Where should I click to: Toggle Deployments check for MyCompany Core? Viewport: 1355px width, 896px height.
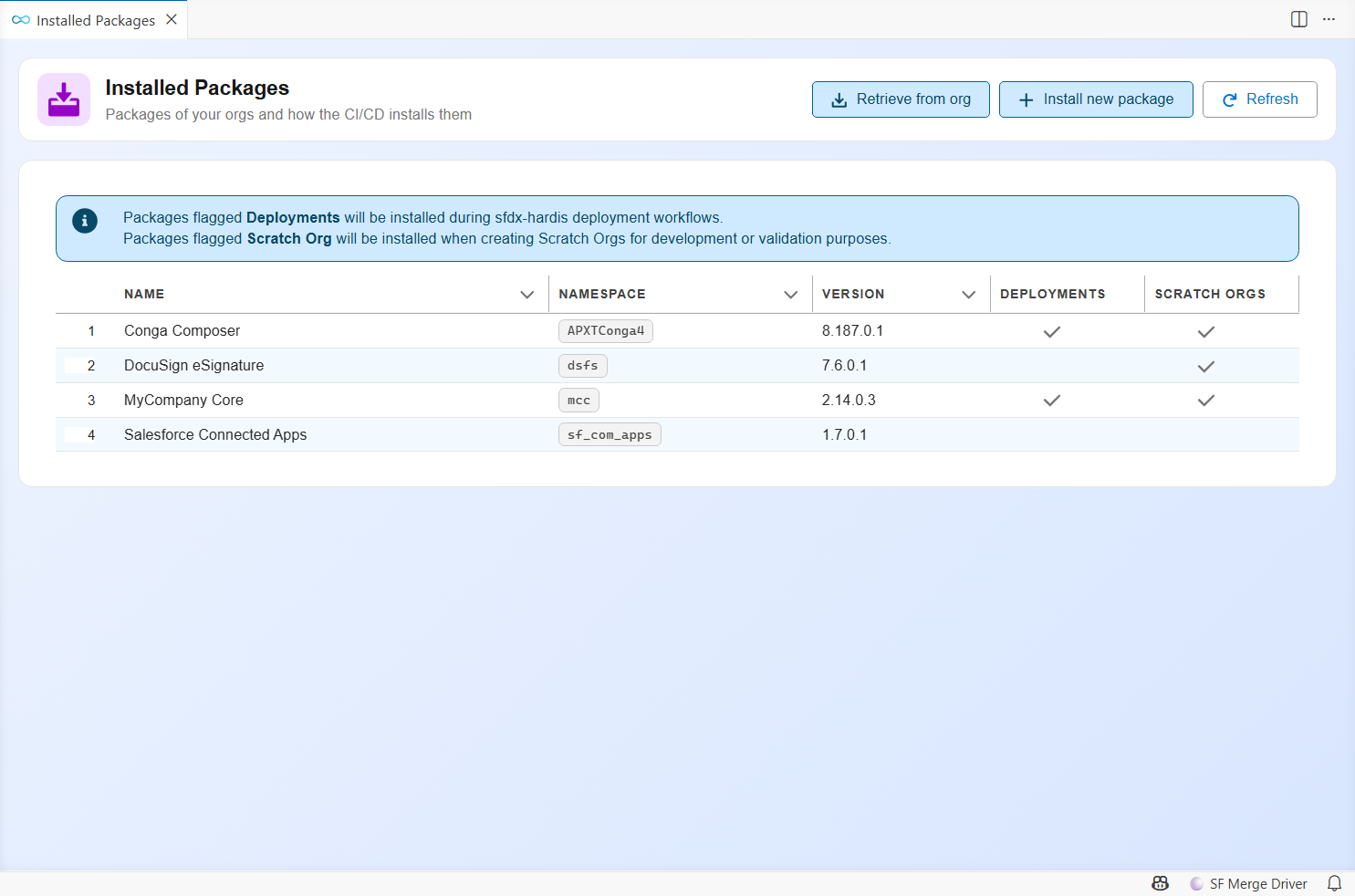(x=1052, y=401)
